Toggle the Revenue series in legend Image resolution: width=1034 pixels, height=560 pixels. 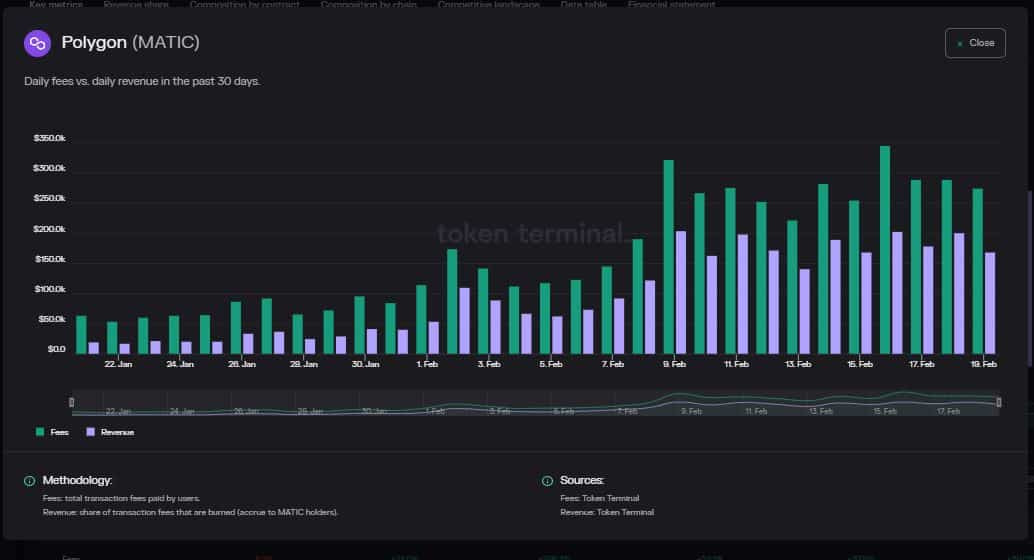(110, 432)
